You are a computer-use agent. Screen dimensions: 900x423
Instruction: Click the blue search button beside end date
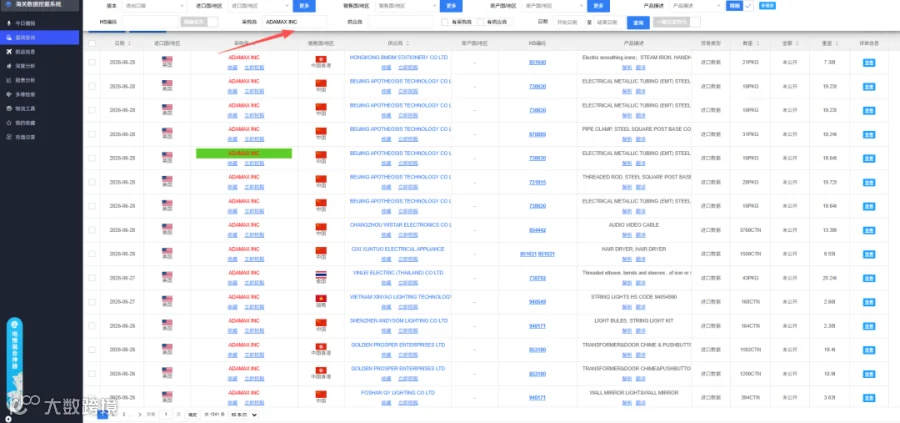pos(638,22)
